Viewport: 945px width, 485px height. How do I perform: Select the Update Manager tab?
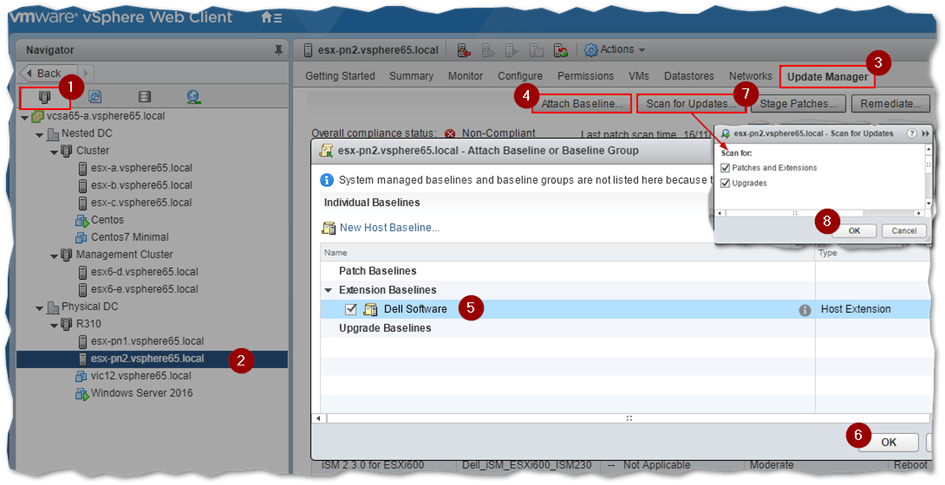coord(827,77)
